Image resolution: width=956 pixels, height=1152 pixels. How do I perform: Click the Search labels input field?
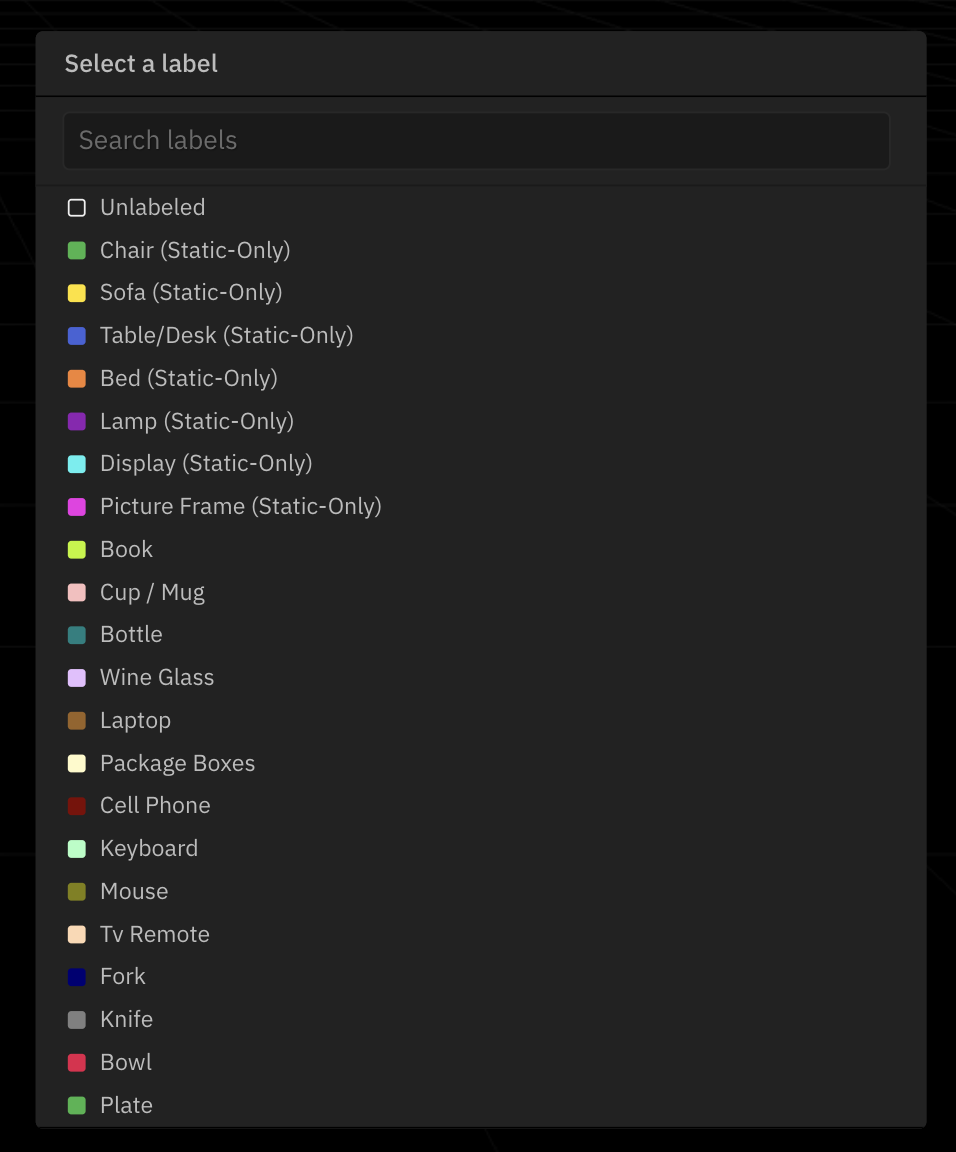[476, 141]
